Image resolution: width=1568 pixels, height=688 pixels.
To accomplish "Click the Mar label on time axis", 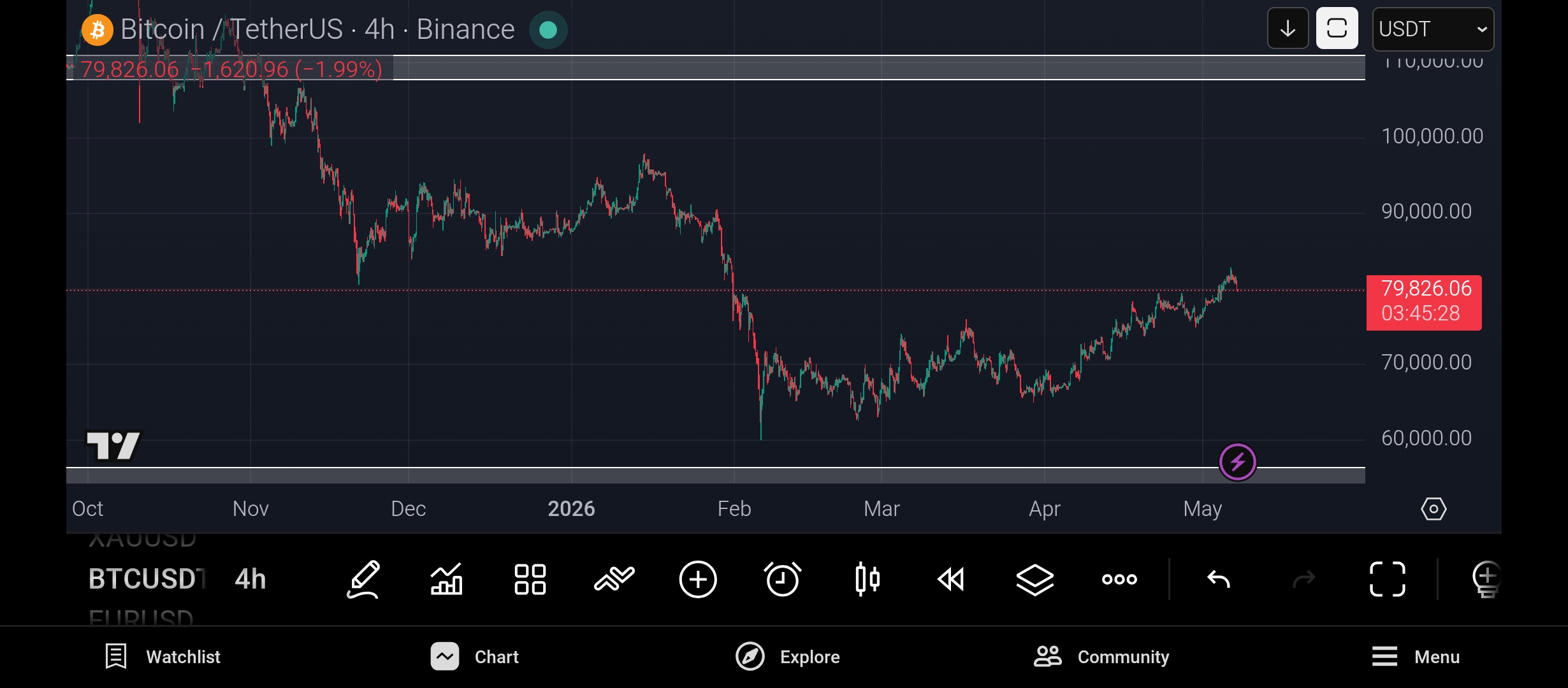I will point(882,509).
